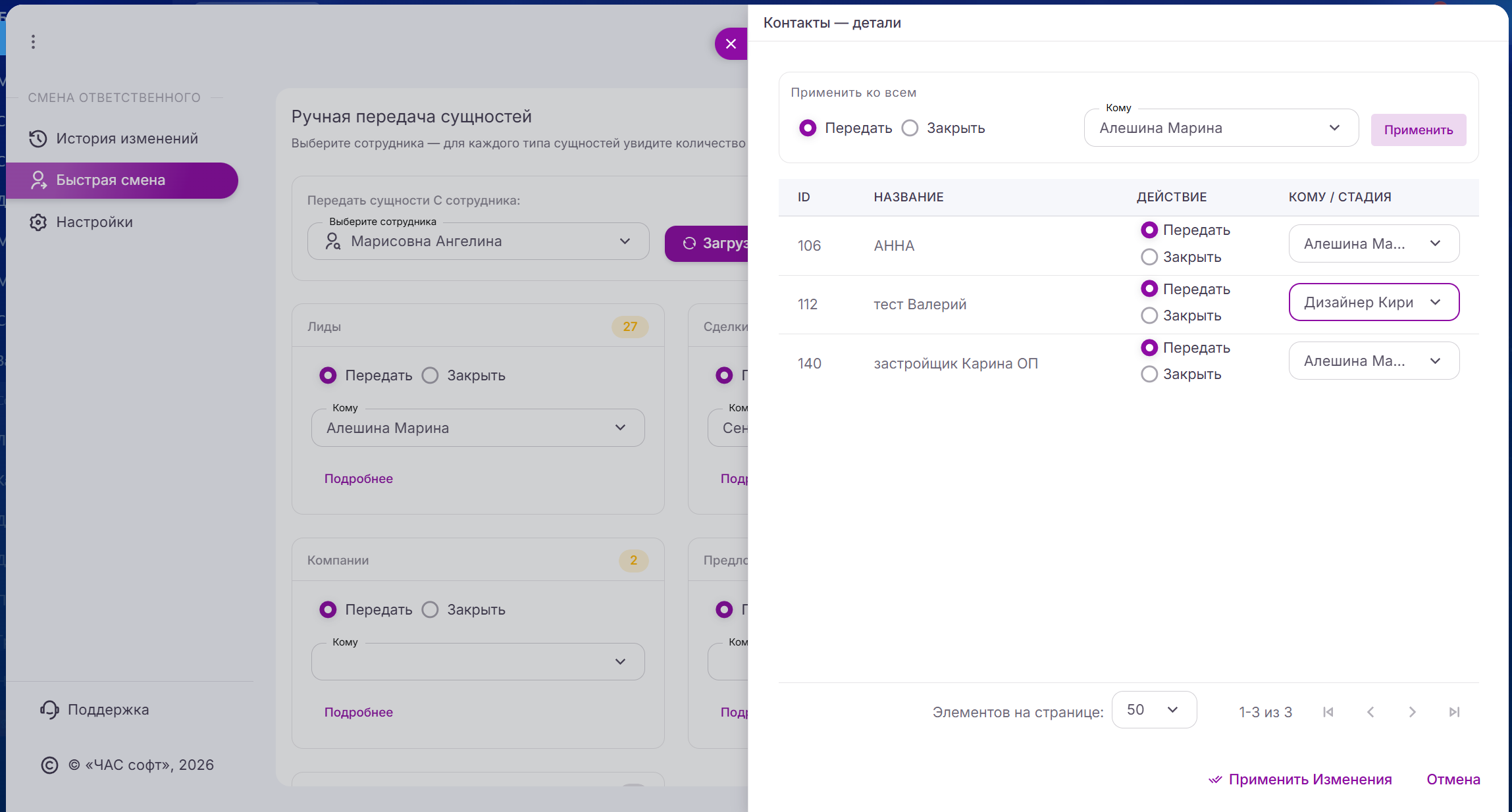Click the history clock icon in sidebar
This screenshot has height=812, width=1512.
click(x=38, y=138)
